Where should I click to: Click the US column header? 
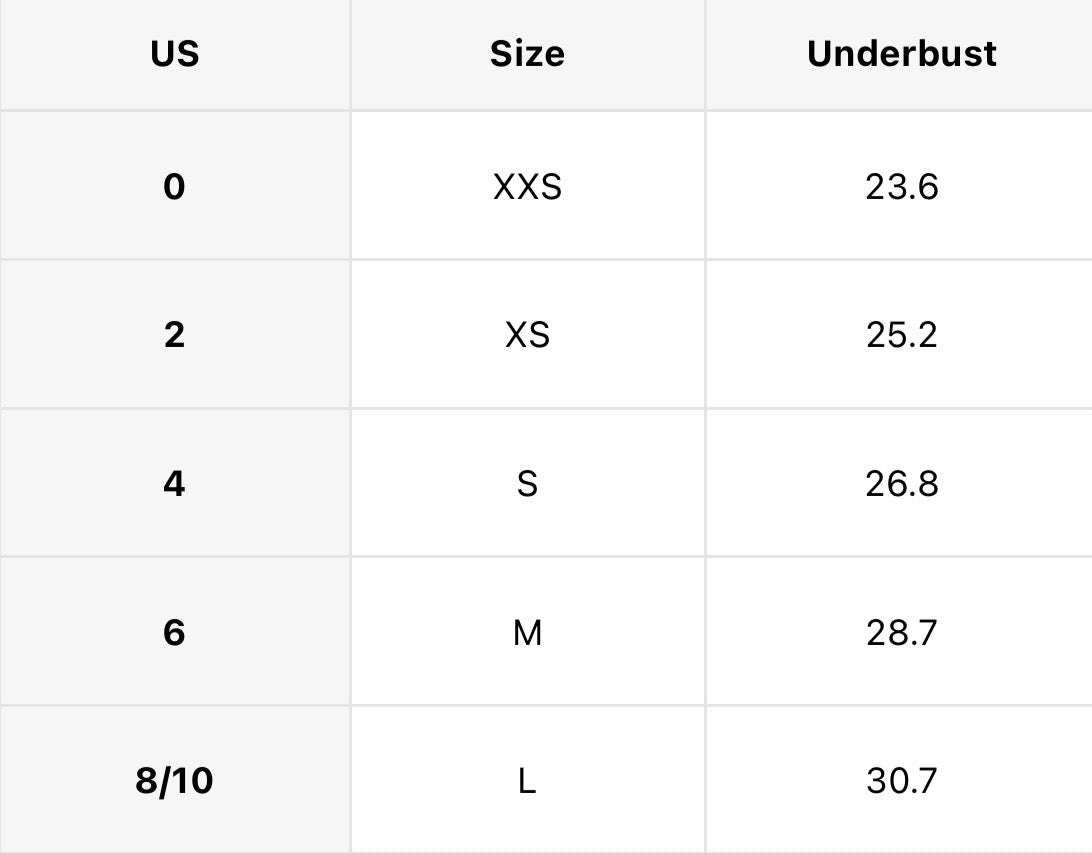[175, 54]
